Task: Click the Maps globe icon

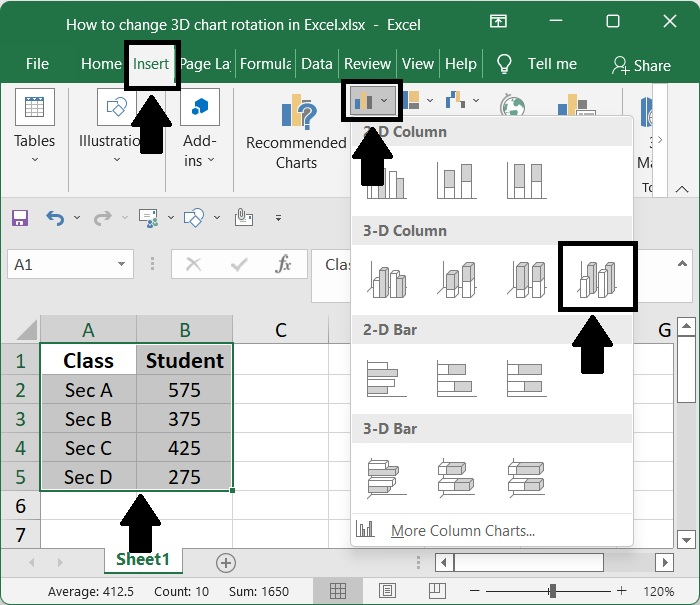Action: click(x=512, y=105)
